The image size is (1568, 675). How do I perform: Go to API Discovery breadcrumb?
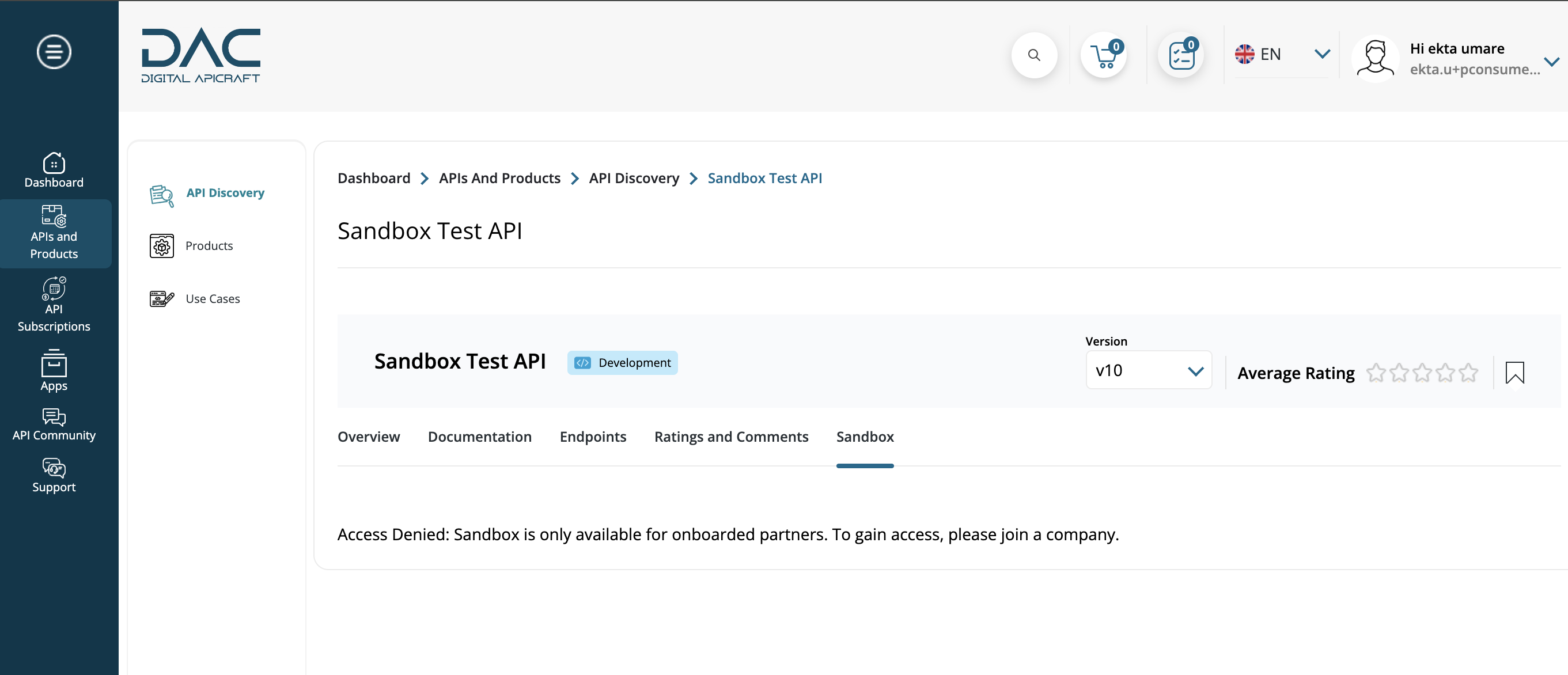(634, 179)
